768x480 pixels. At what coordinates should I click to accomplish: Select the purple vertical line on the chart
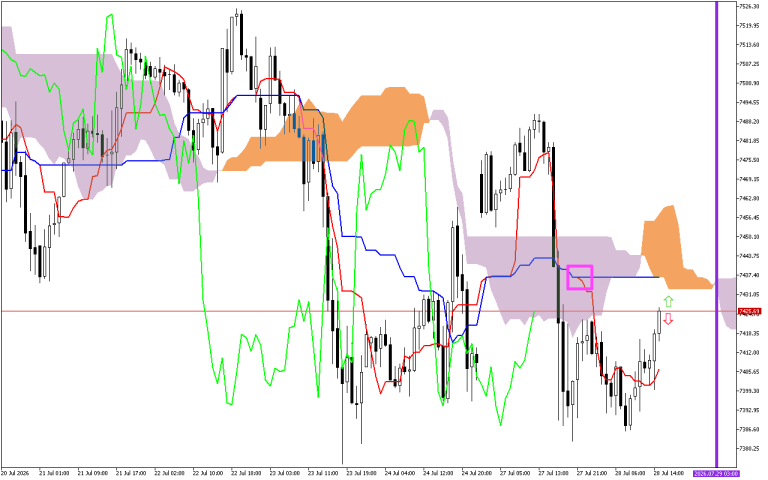(717, 234)
